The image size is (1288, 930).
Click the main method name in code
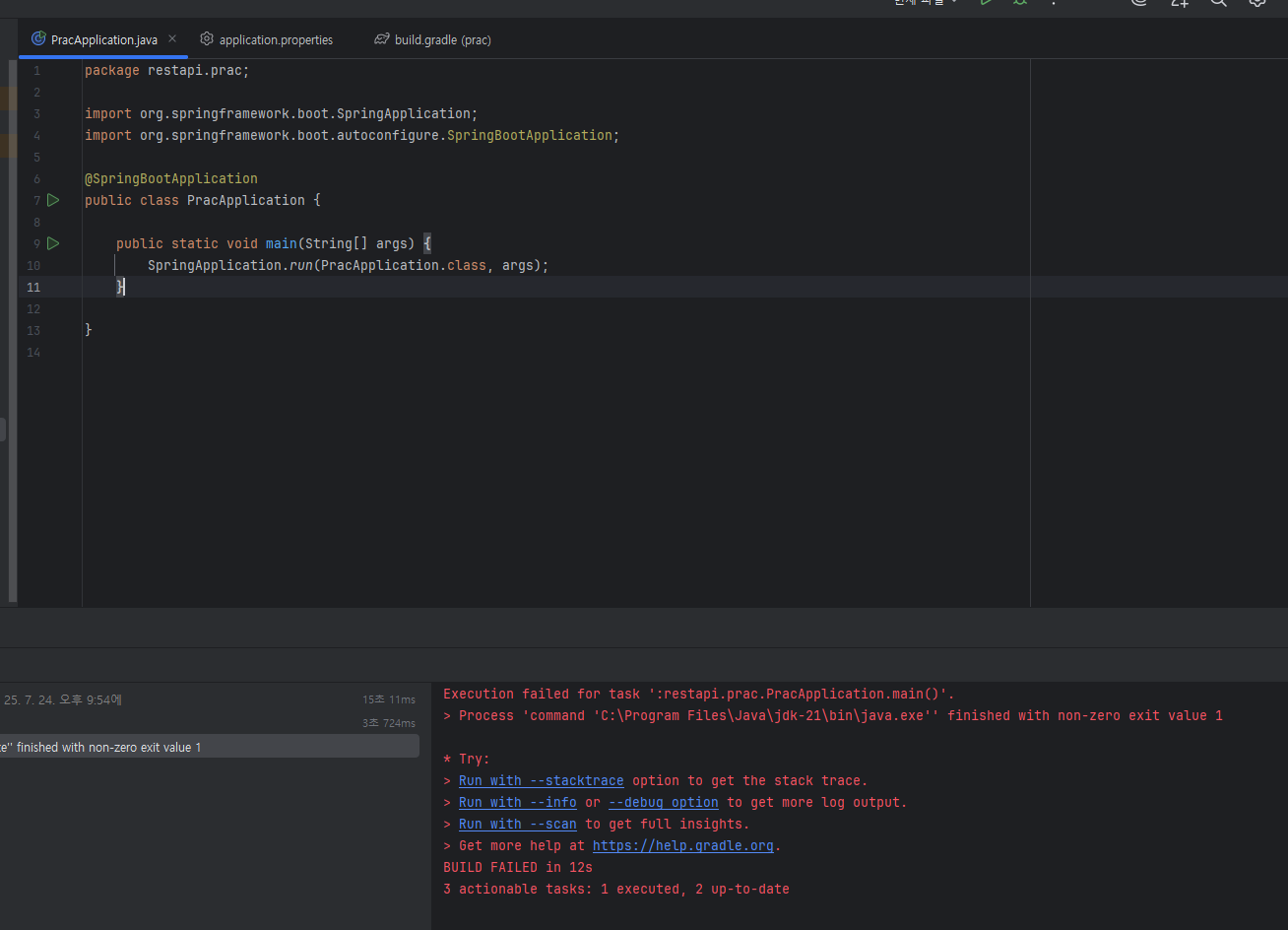click(282, 243)
